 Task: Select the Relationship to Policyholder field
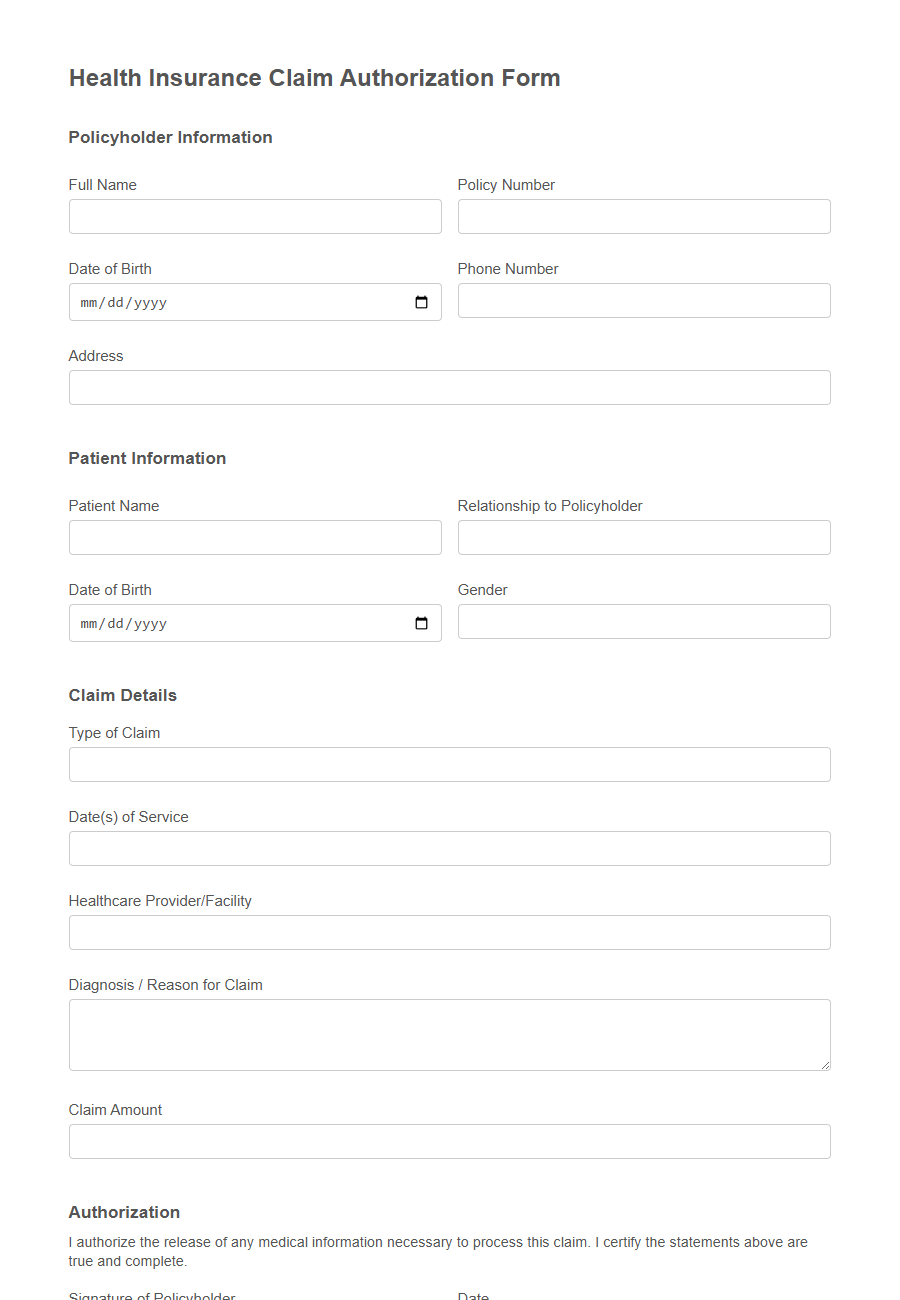click(x=643, y=537)
